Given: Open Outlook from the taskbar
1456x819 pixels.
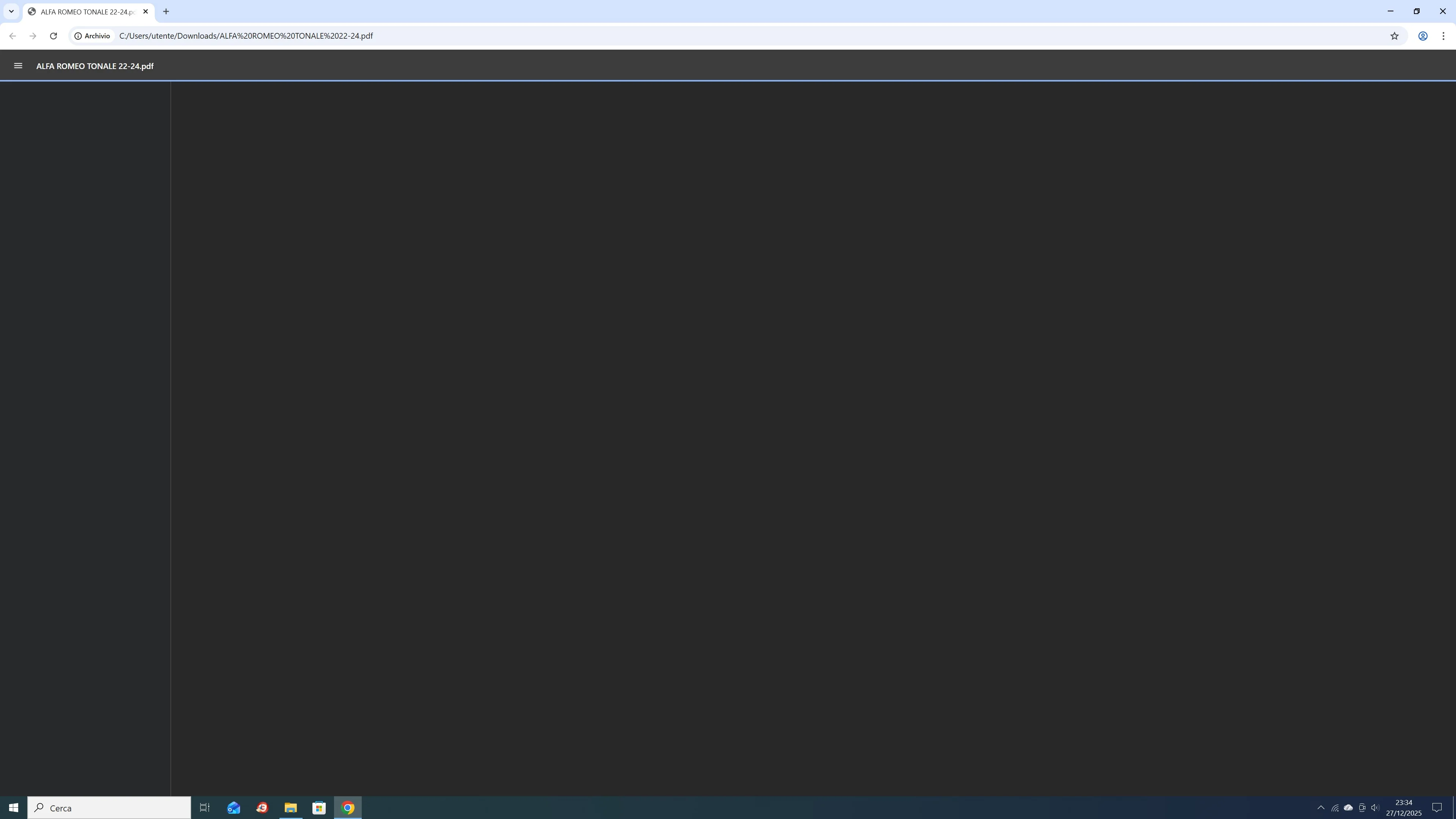Looking at the screenshot, I should tap(234, 808).
